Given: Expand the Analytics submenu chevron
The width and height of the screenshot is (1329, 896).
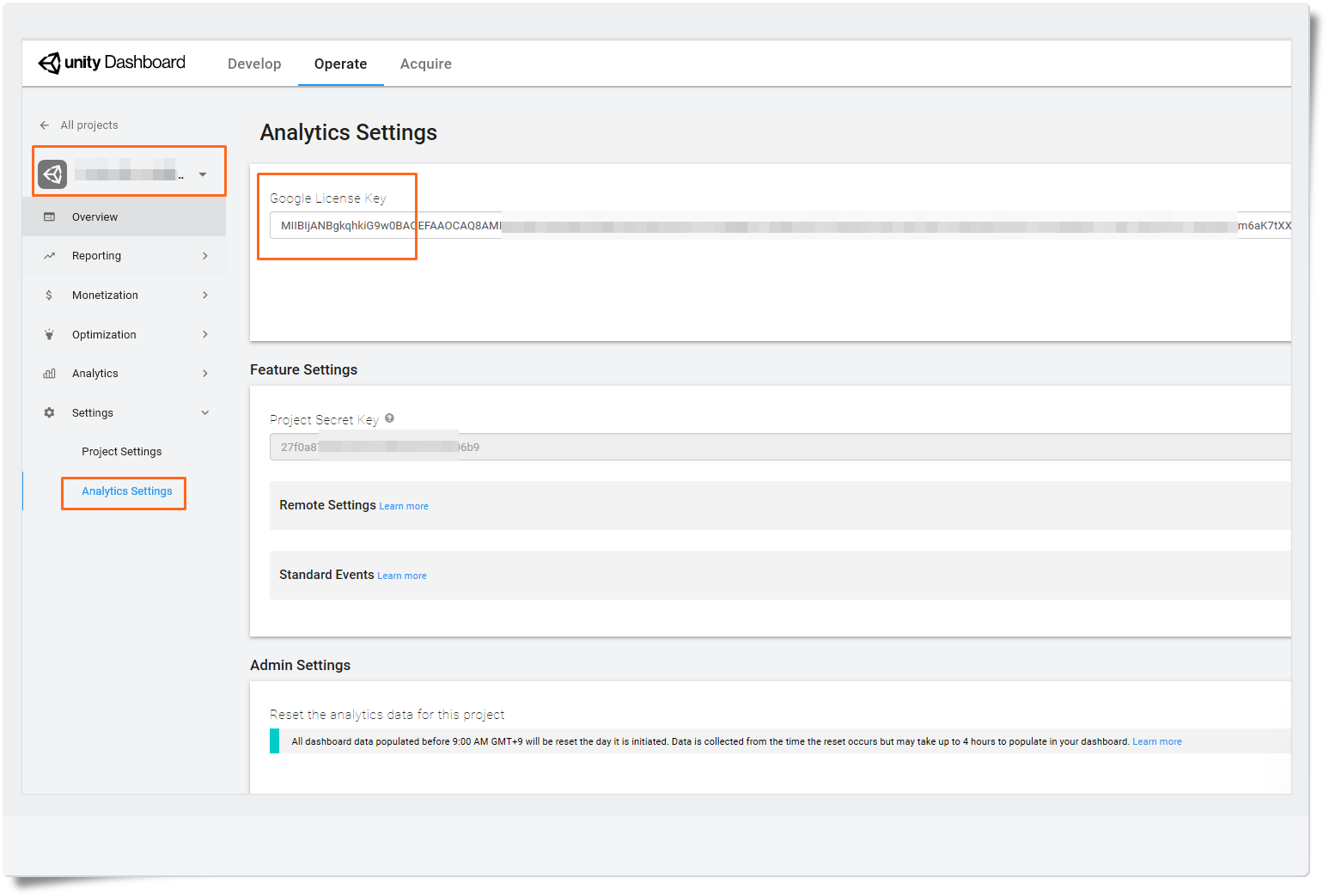Looking at the screenshot, I should (x=205, y=374).
